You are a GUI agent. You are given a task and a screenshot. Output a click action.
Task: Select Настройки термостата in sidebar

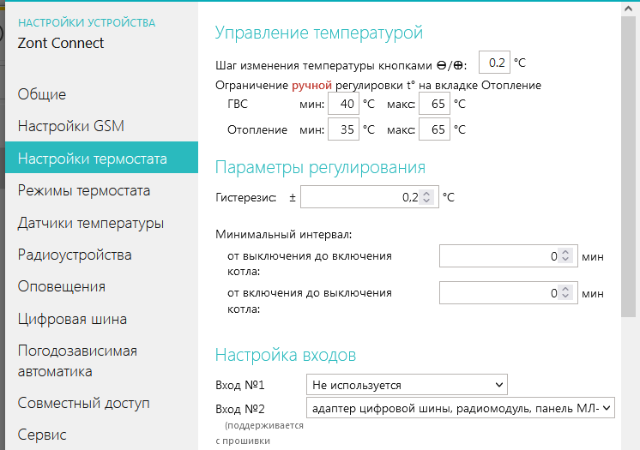tap(92, 158)
